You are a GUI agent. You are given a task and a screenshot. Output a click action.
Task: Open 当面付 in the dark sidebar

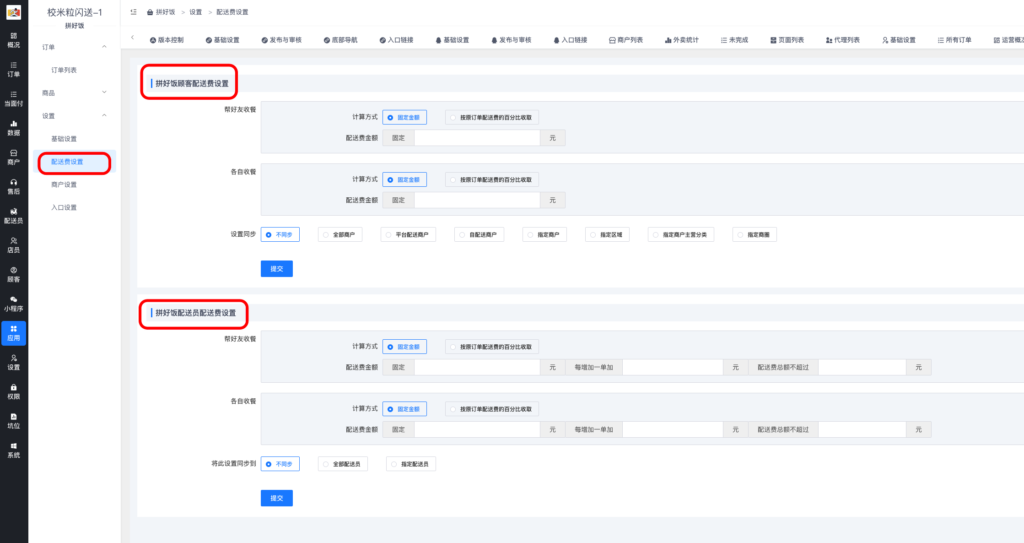click(13, 99)
